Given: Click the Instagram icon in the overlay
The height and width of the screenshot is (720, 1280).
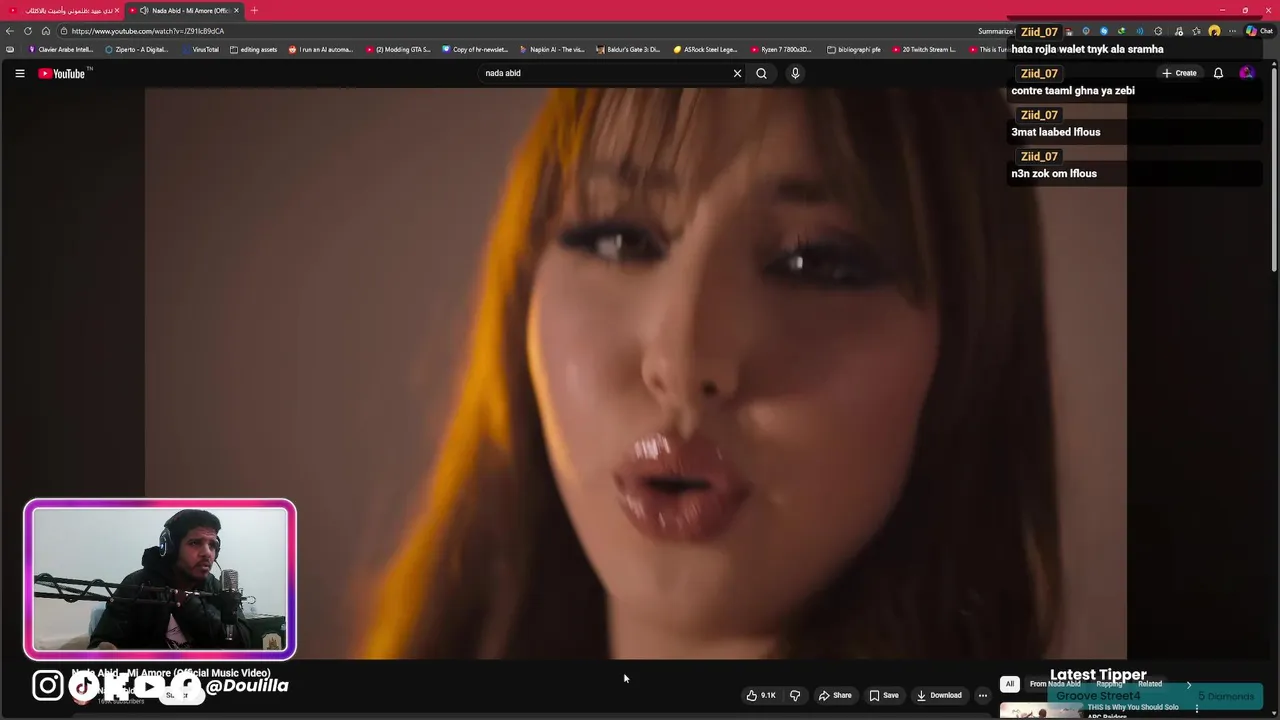Looking at the screenshot, I should coord(47,685).
